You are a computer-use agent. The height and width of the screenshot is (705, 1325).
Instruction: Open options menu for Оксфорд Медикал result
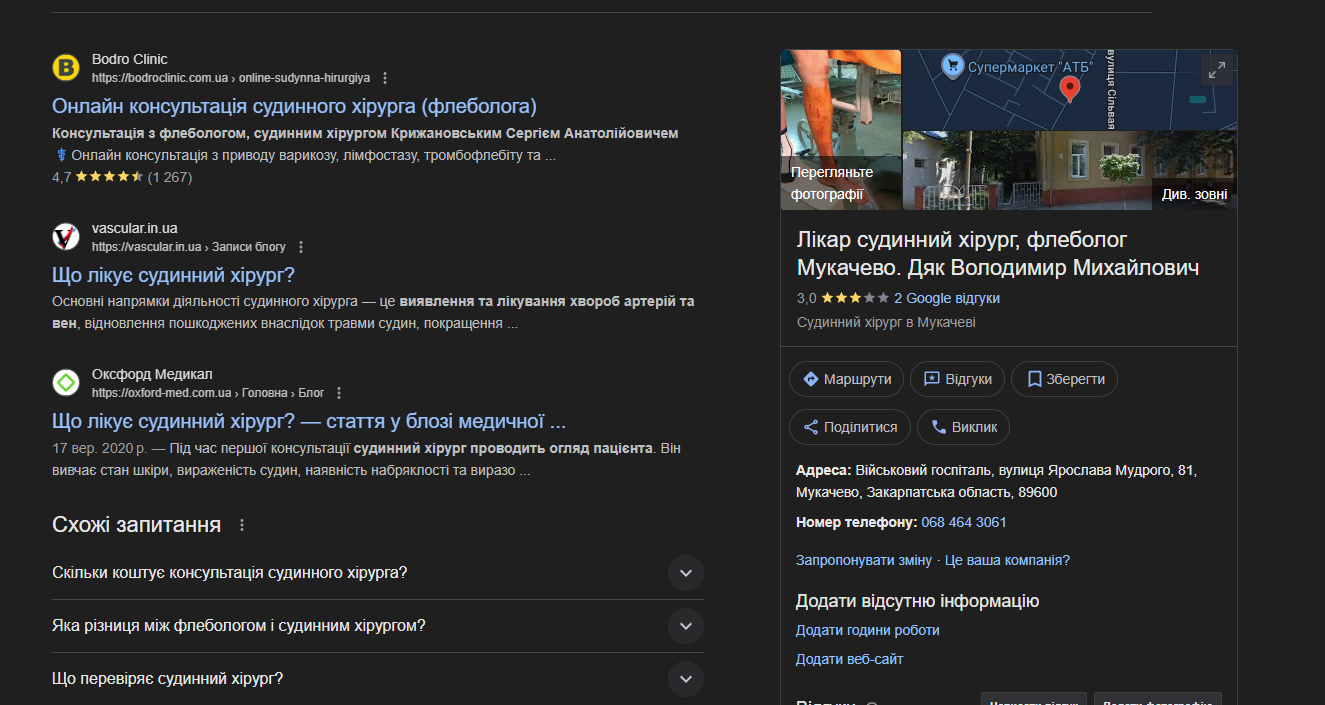(x=339, y=393)
